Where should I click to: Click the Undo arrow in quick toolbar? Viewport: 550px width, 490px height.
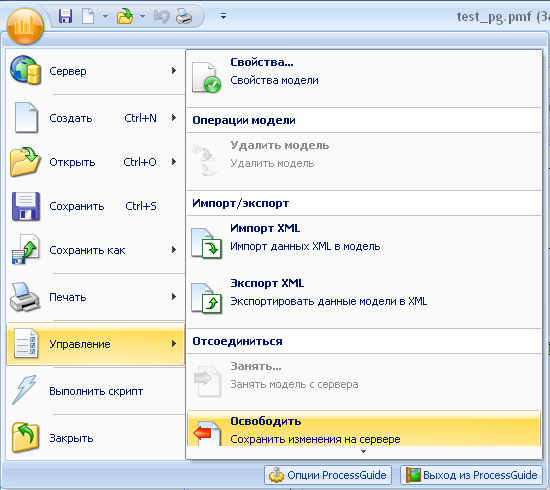161,16
